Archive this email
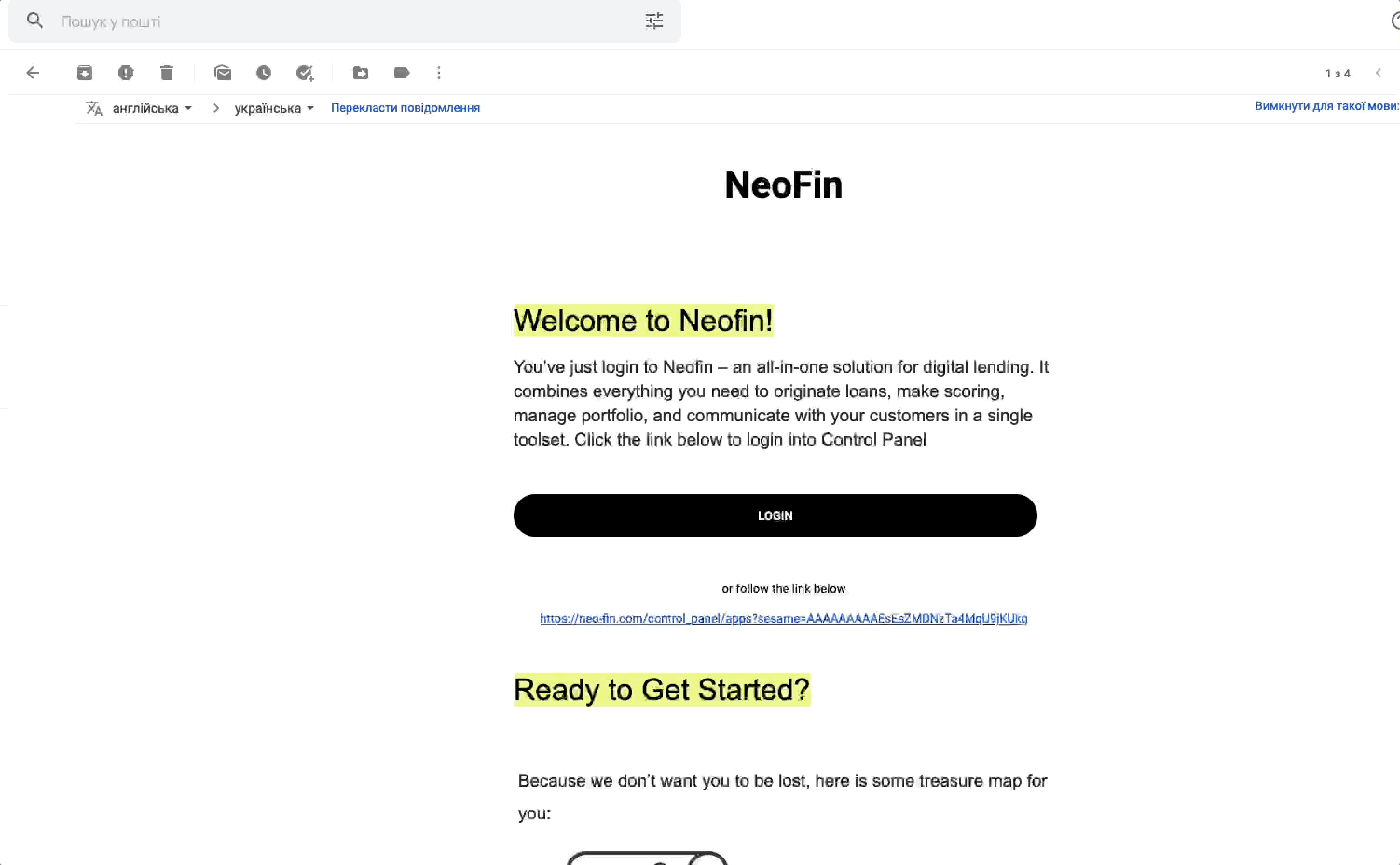This screenshot has width=1400, height=865. click(x=85, y=73)
